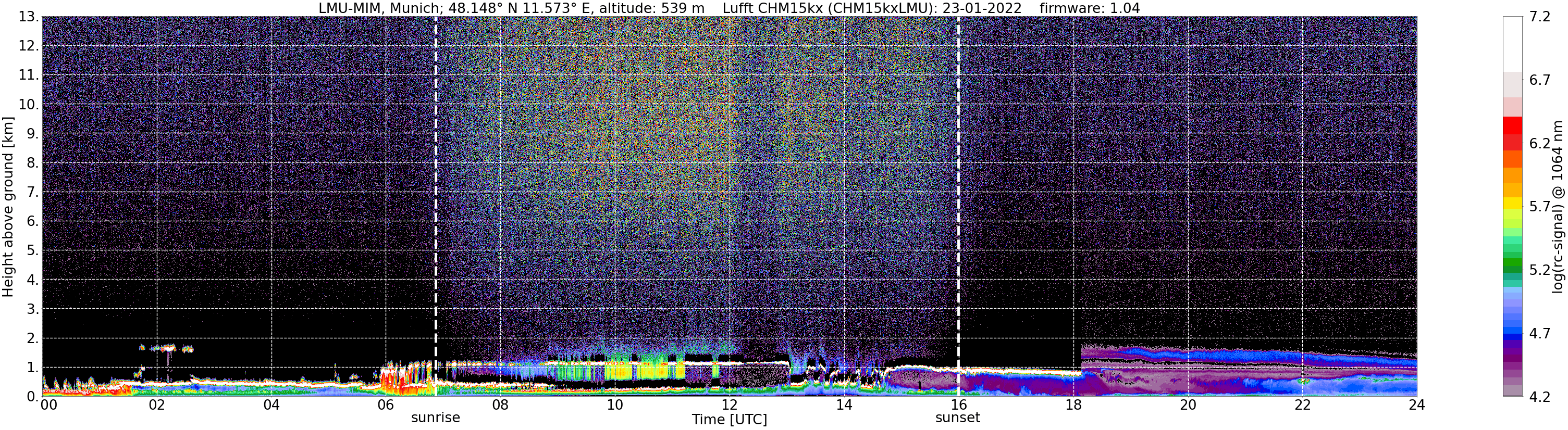Click the 'log(rc-signal) @ 1064 nm' colorbar label
The width and height of the screenshot is (1568, 430).
[1558, 207]
